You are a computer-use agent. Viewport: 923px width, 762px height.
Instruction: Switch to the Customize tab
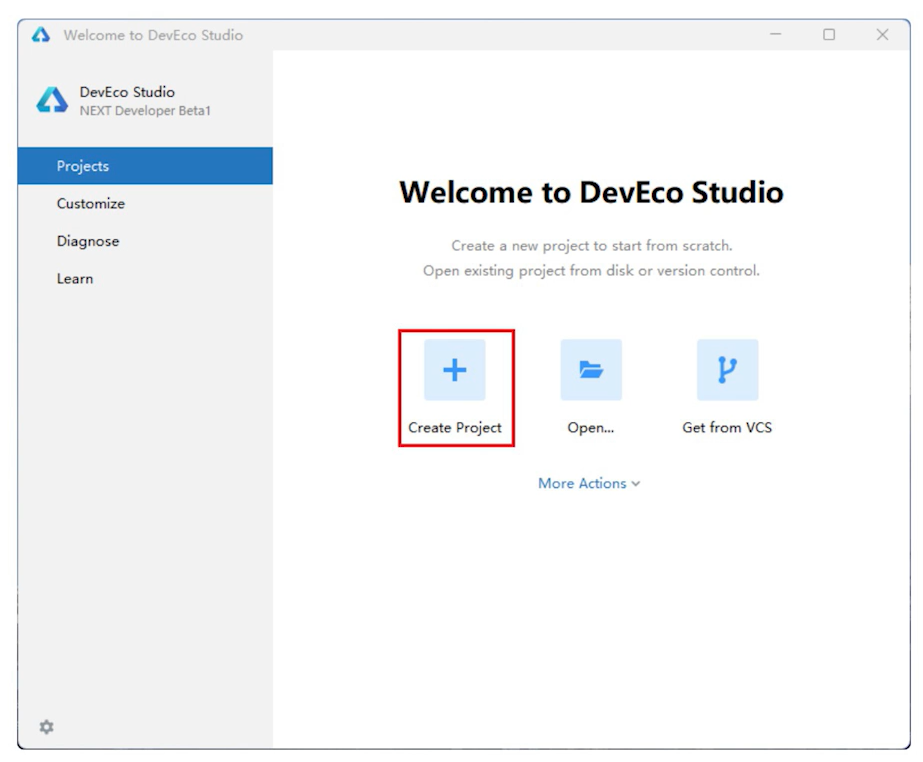tap(145, 204)
